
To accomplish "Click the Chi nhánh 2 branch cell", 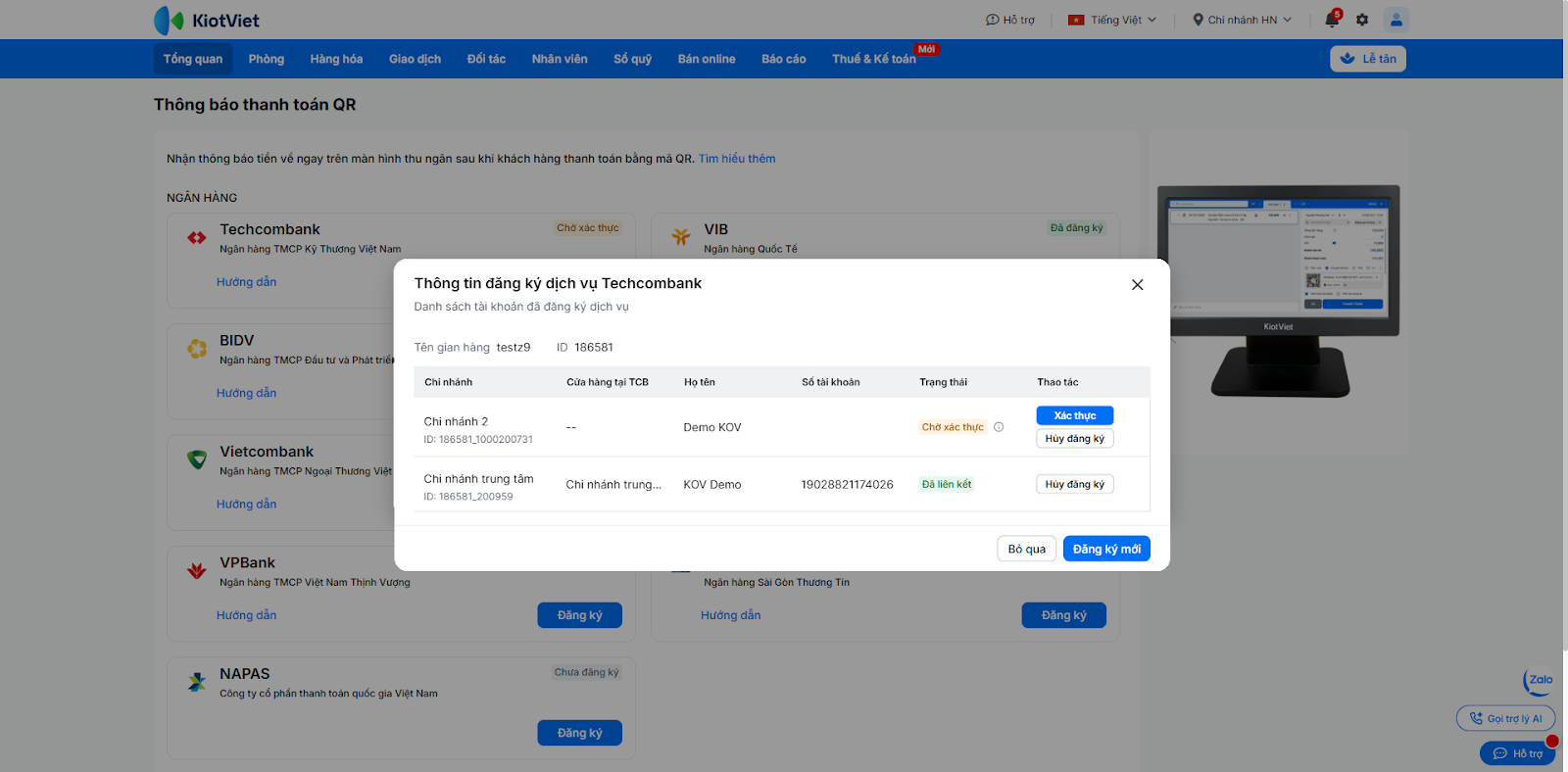I will point(478,429).
